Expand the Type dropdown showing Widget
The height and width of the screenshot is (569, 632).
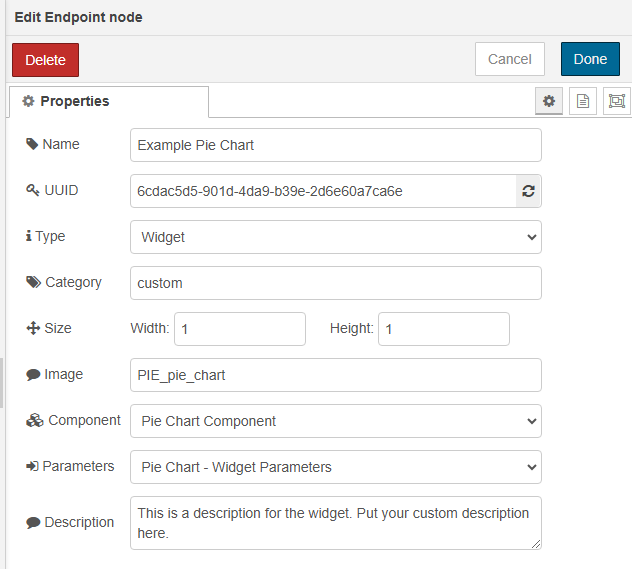(x=336, y=237)
